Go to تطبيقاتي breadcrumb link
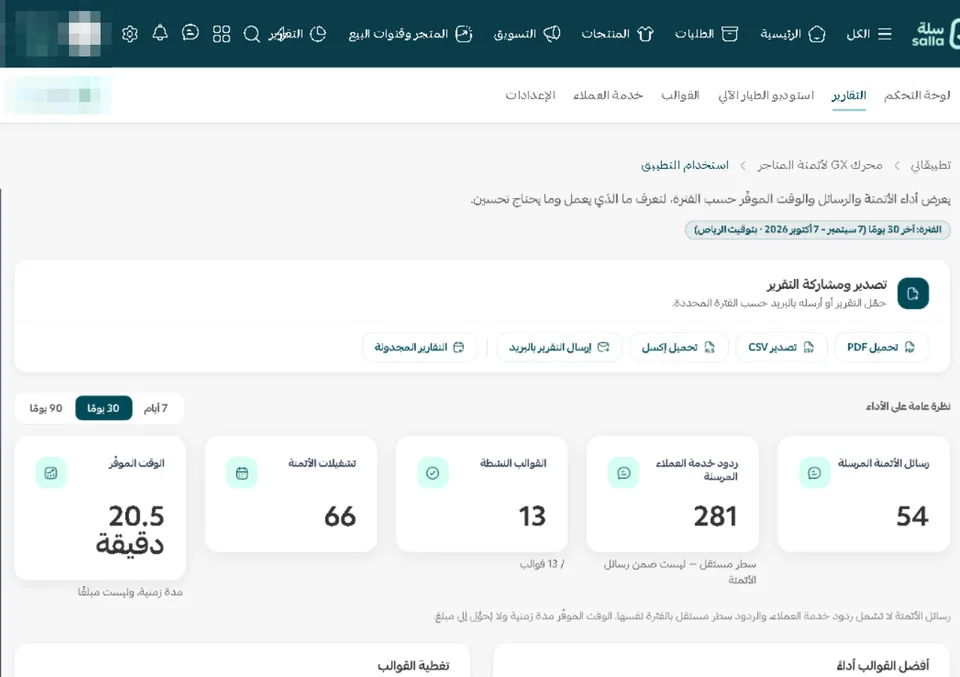Image resolution: width=960 pixels, height=677 pixels. [931, 165]
